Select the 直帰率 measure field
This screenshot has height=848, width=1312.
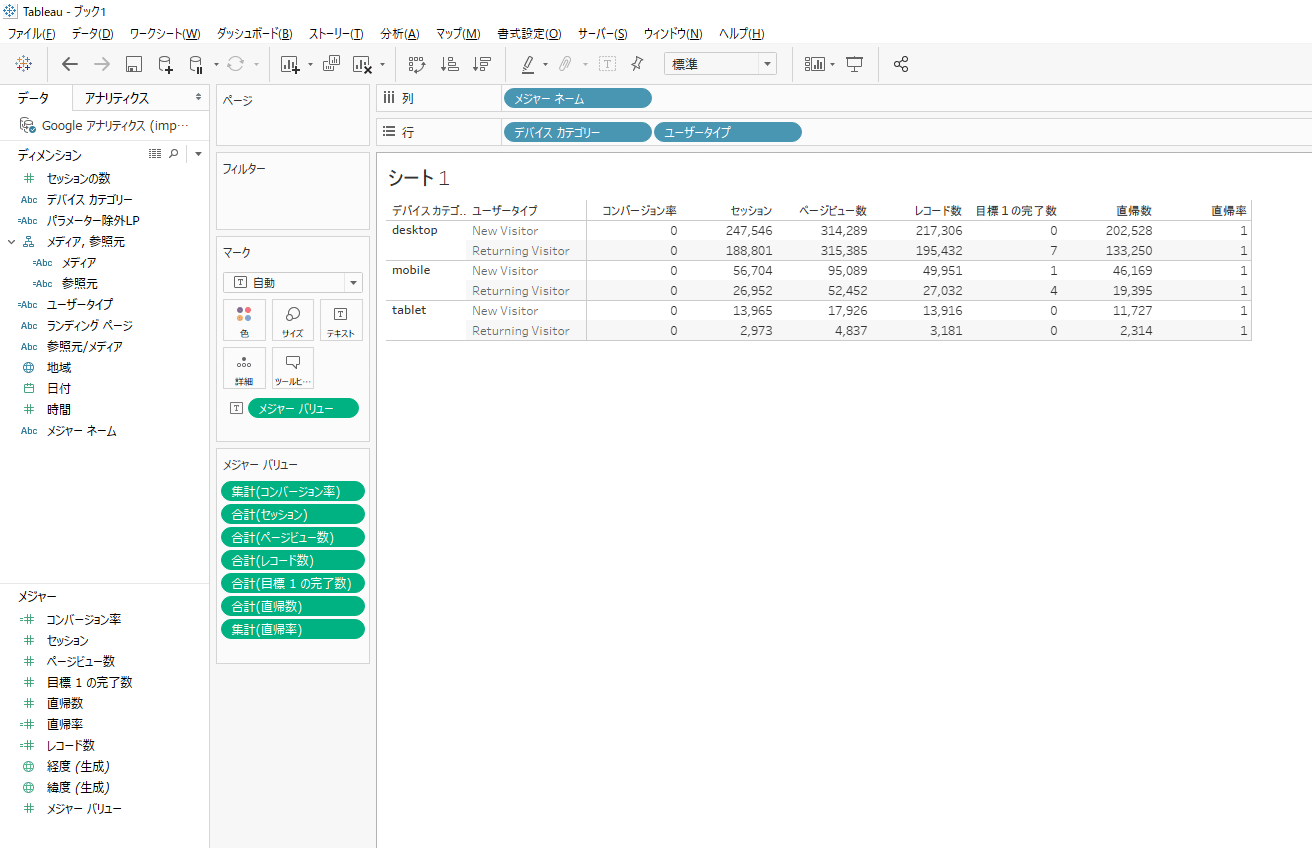65,724
